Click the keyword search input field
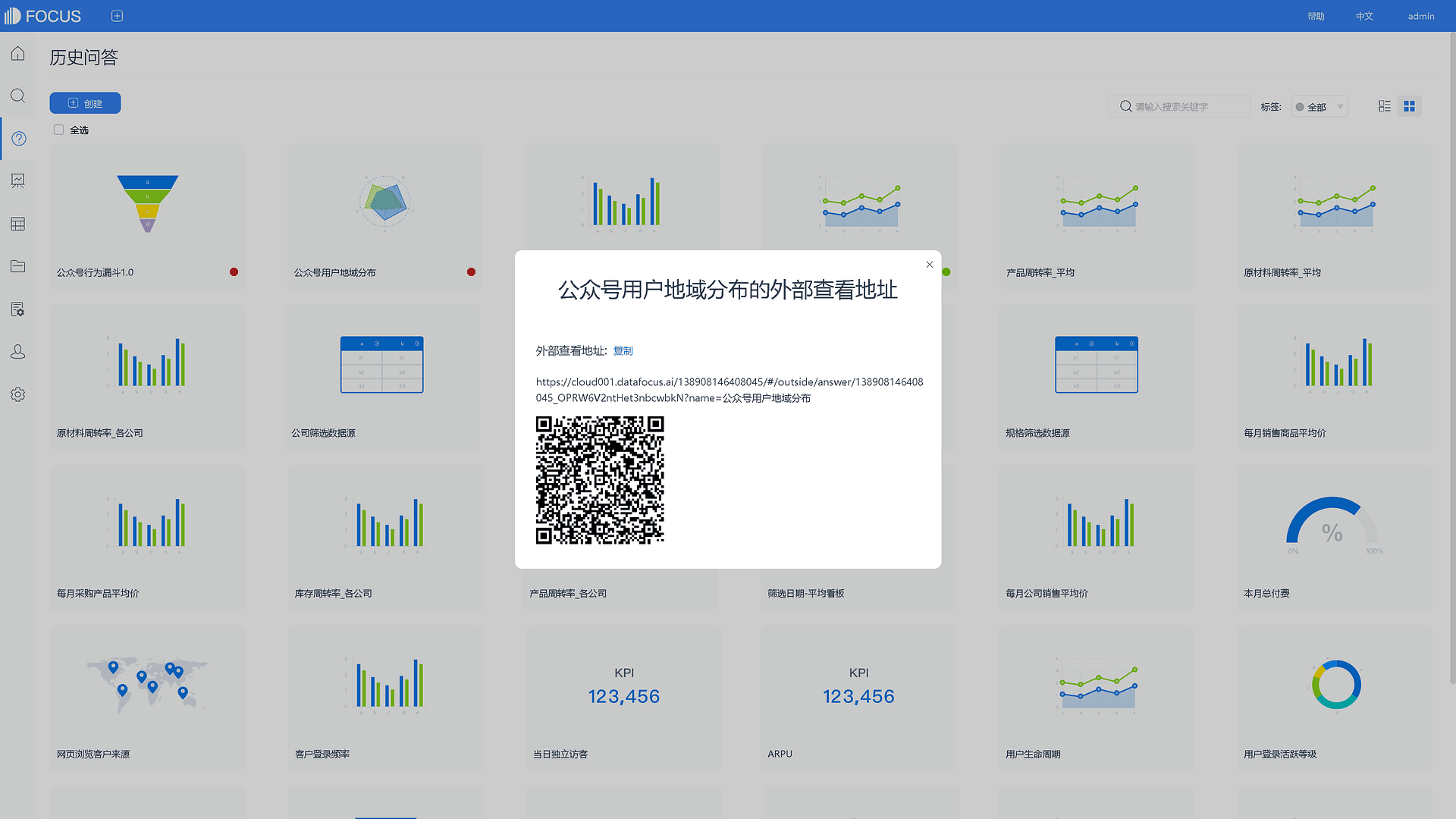1456x819 pixels. point(1179,107)
